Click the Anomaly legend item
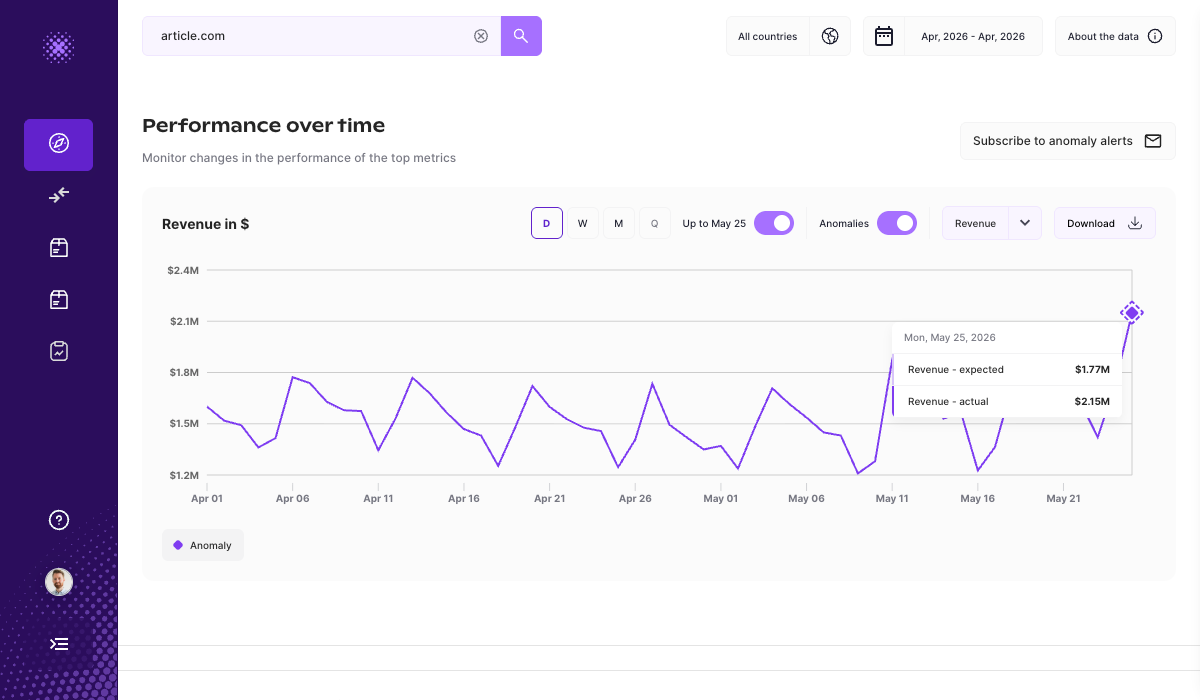This screenshot has height=700, width=1200. click(x=203, y=545)
